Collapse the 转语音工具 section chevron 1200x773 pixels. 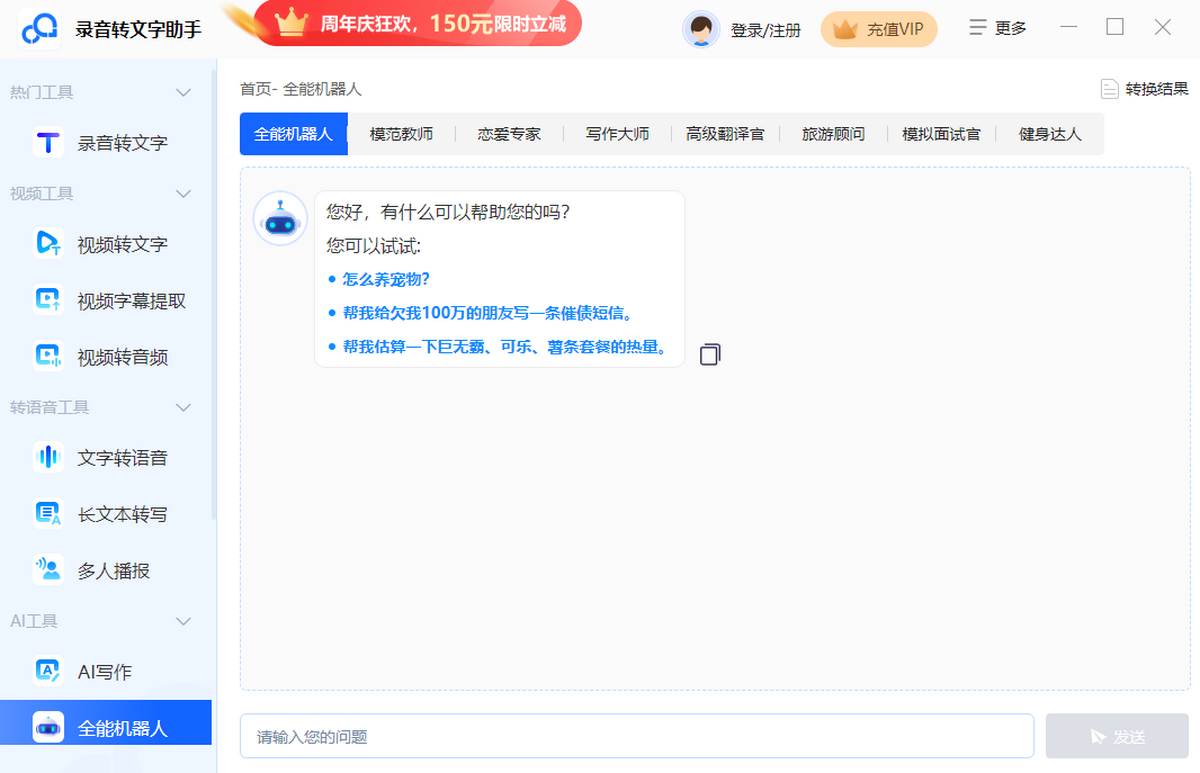184,407
